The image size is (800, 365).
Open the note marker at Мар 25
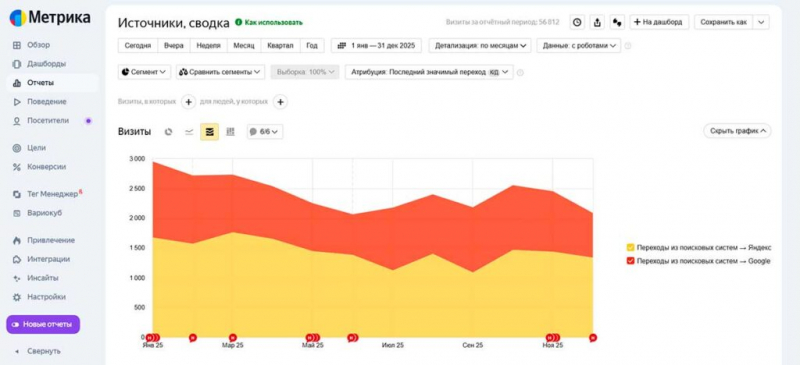[x=233, y=337]
